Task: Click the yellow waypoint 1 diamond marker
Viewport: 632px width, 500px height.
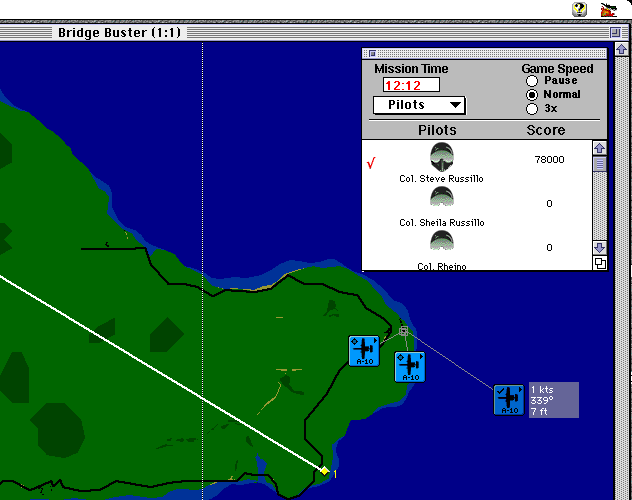Action: (324, 470)
